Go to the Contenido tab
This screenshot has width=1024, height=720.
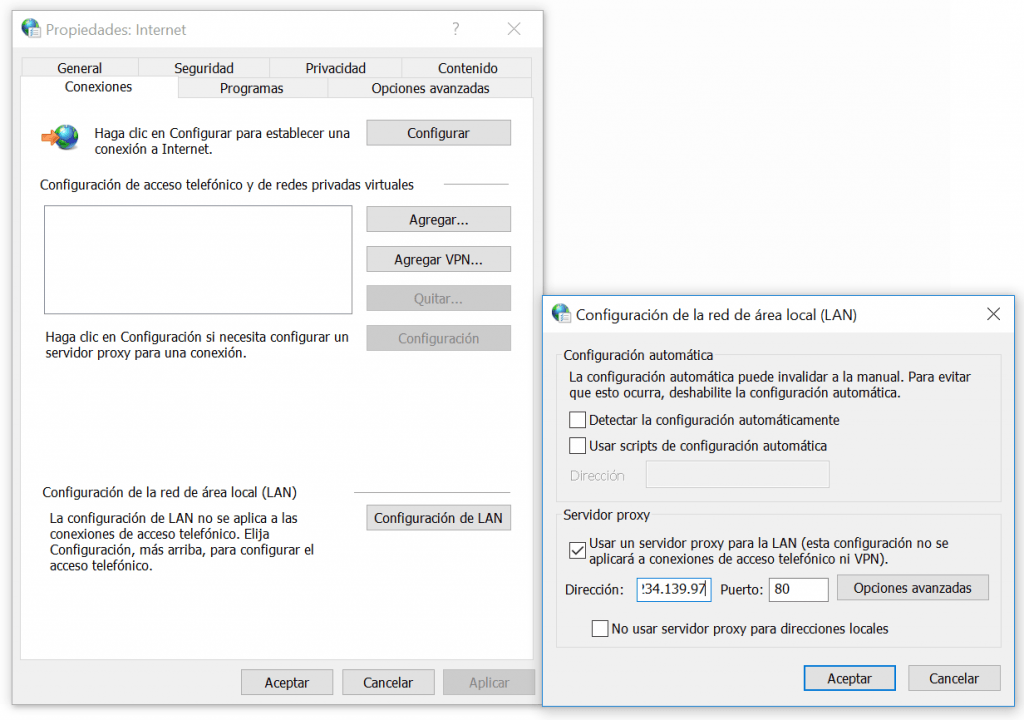(x=467, y=68)
